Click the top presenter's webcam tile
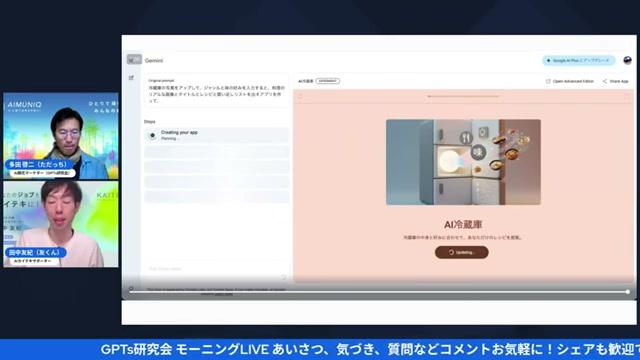 [61, 136]
